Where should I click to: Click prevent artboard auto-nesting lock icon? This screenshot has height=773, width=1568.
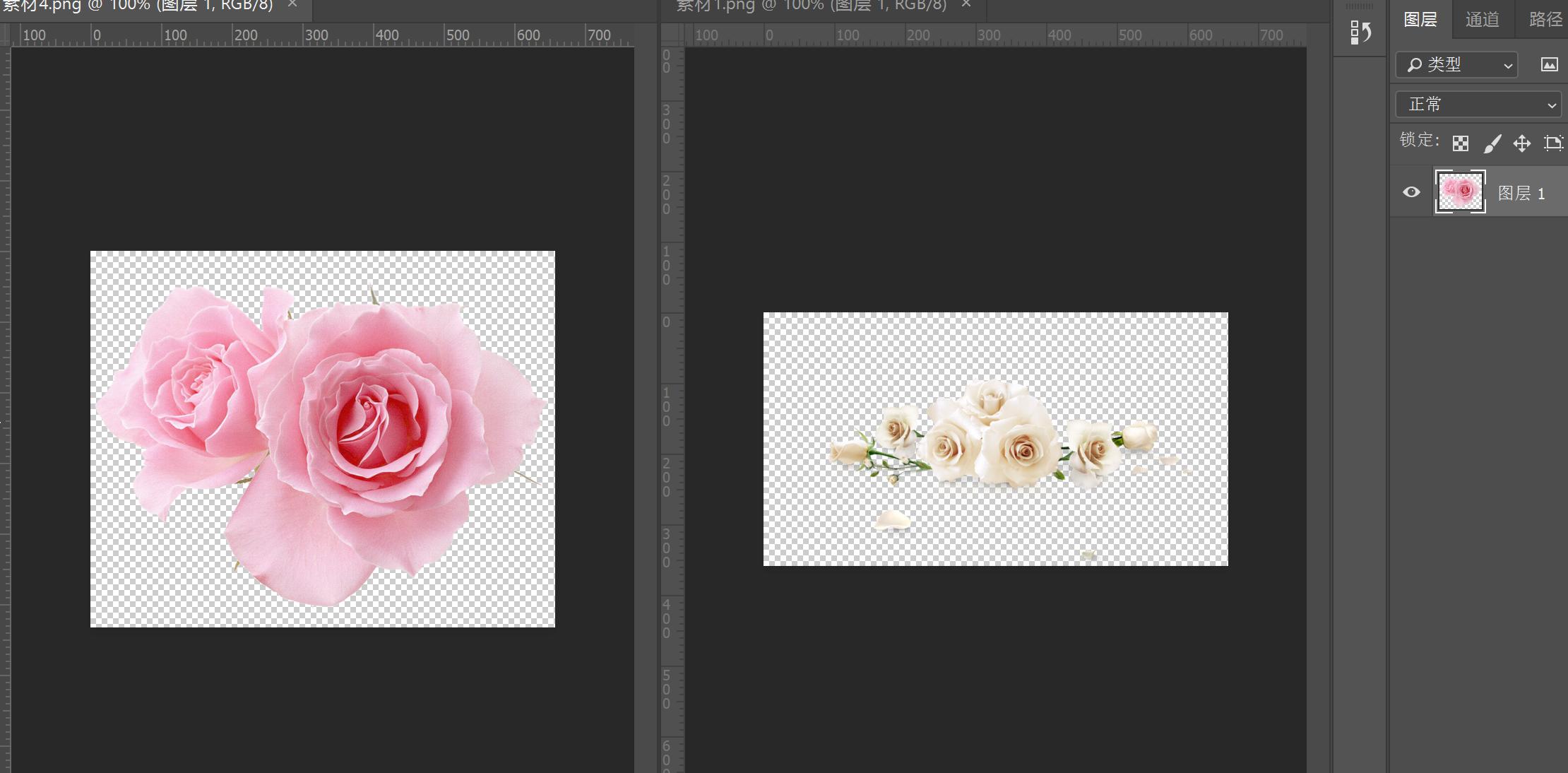pyautogui.click(x=1552, y=143)
